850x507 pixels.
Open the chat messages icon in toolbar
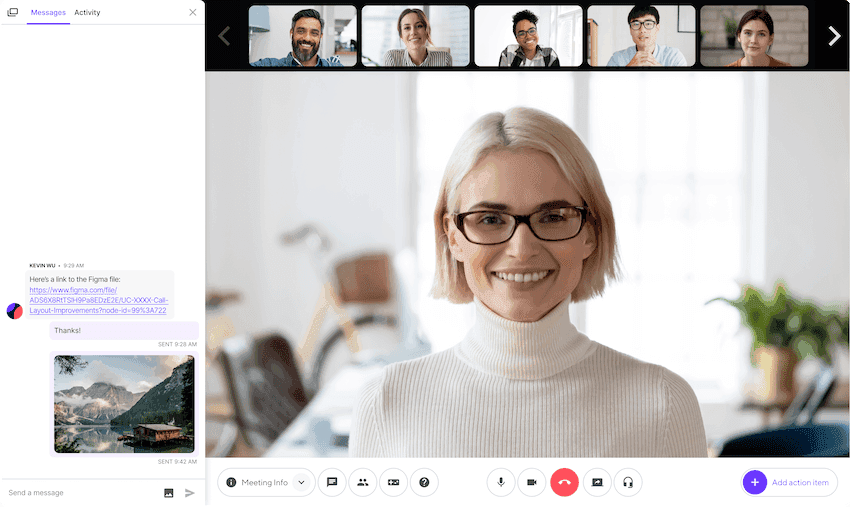coord(332,482)
